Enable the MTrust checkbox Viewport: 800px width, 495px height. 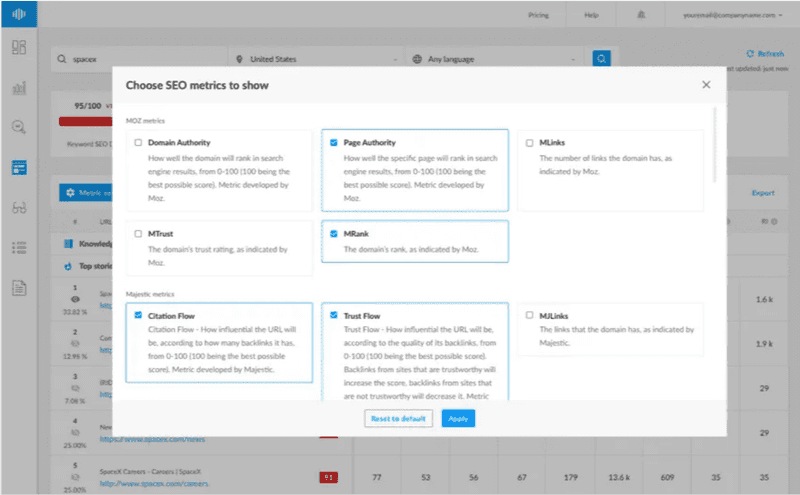coord(138,234)
